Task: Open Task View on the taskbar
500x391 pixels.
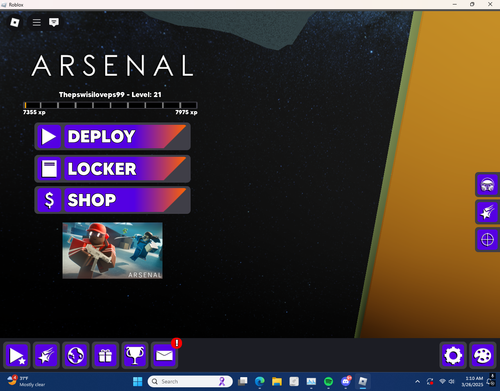Action: [243, 381]
